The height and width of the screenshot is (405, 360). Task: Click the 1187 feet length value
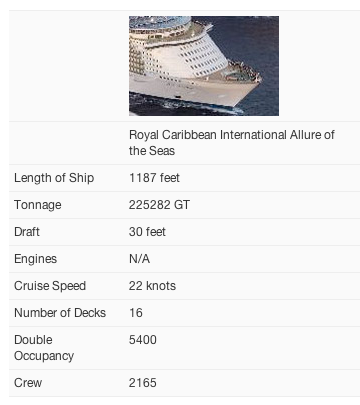(154, 178)
